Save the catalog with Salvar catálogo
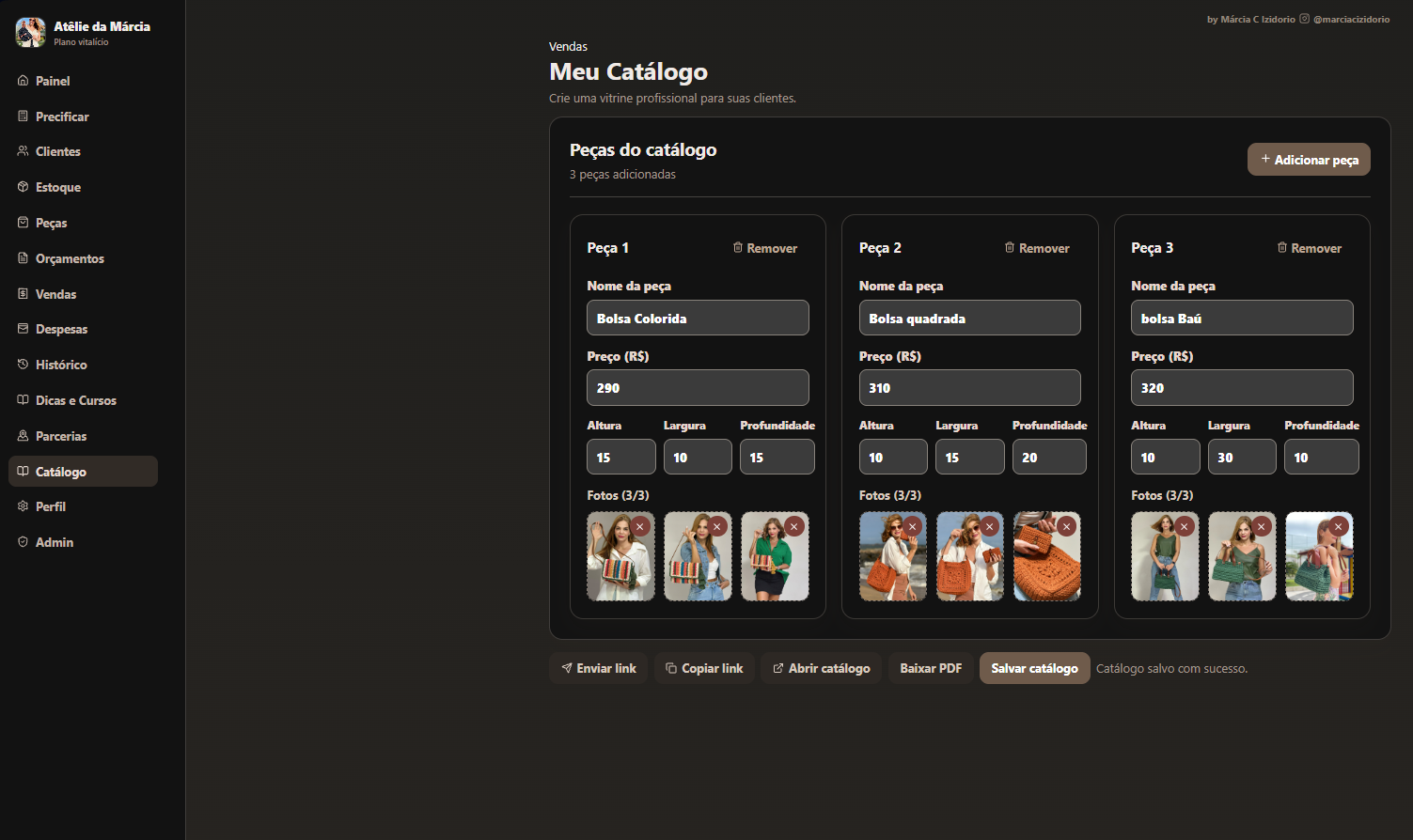Viewport: 1413px width, 840px height. coord(1034,668)
